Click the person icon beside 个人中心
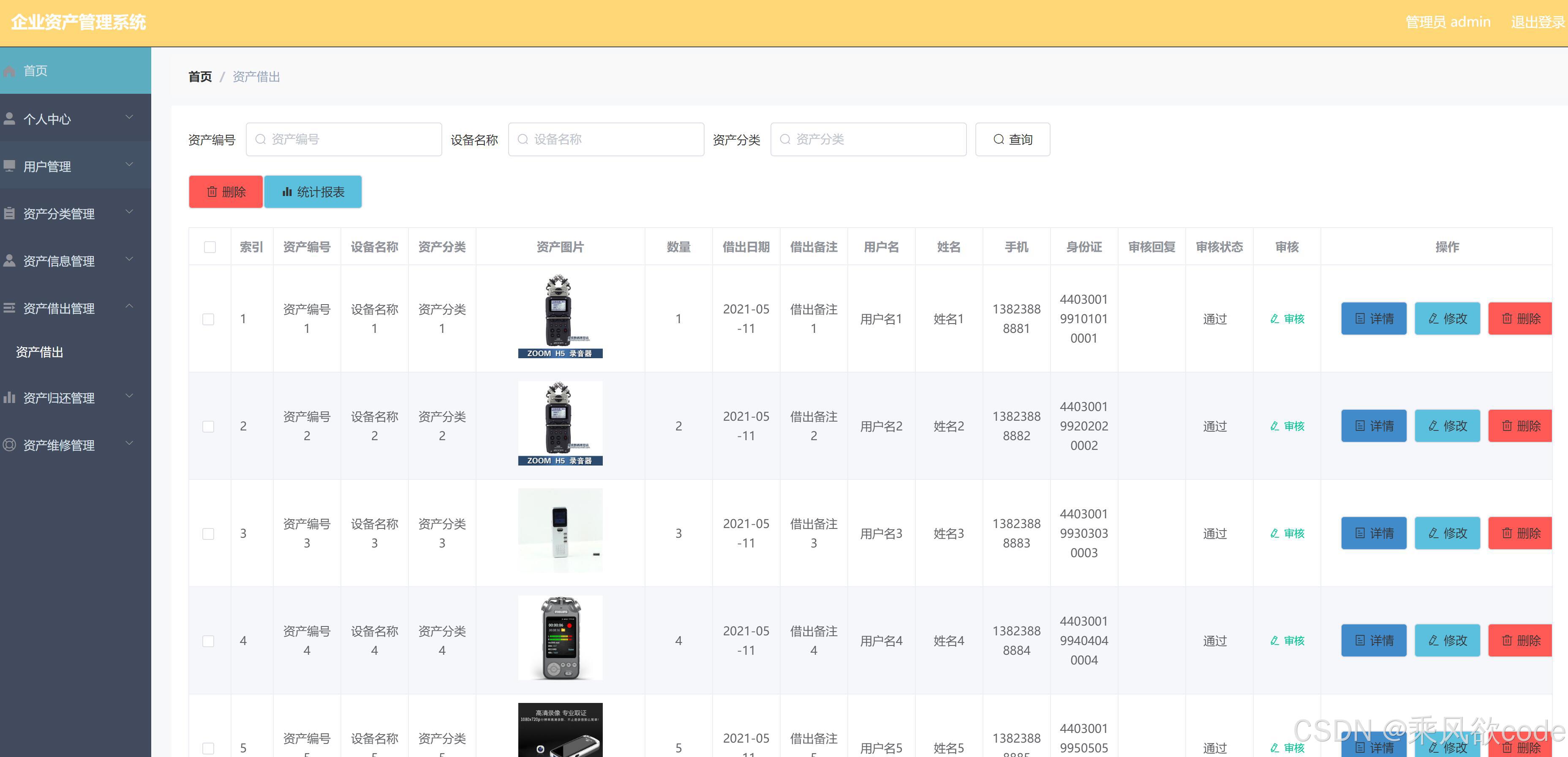This screenshot has width=1568, height=757. [9, 119]
